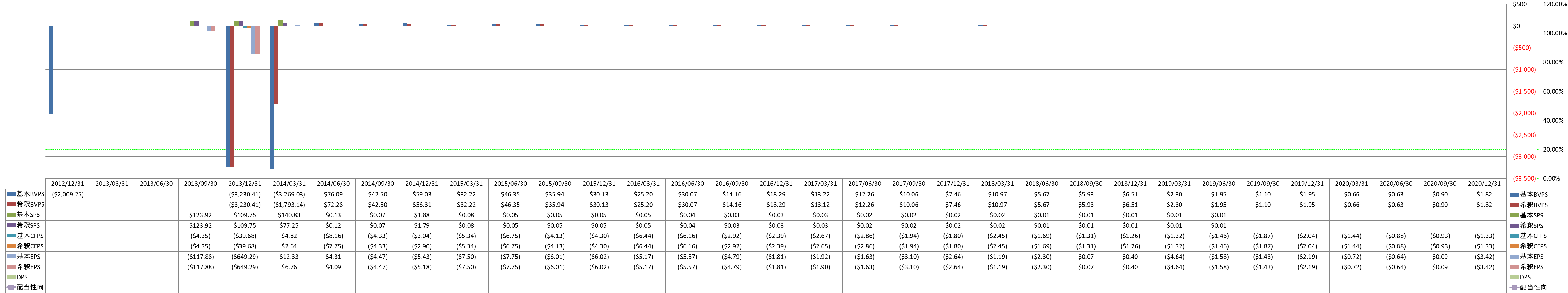Select the 2018/09/30 column header
Image resolution: width=1568 pixels, height=293 pixels.
pyautogui.click(x=1086, y=183)
